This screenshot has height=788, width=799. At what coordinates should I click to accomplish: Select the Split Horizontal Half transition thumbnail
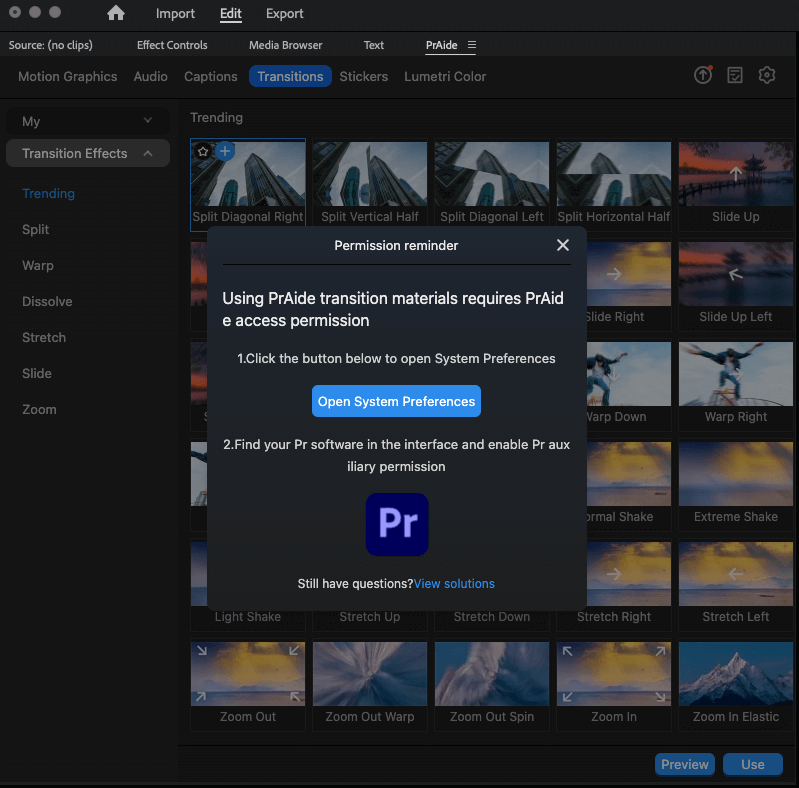click(614, 174)
